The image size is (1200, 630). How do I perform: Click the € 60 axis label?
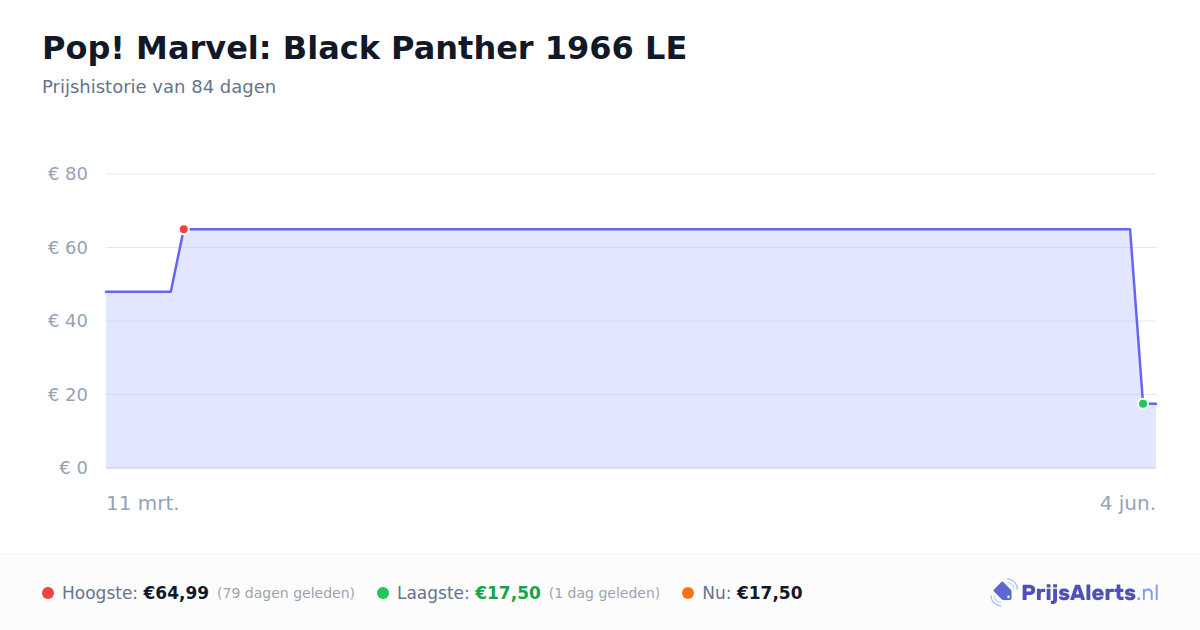(x=68, y=247)
